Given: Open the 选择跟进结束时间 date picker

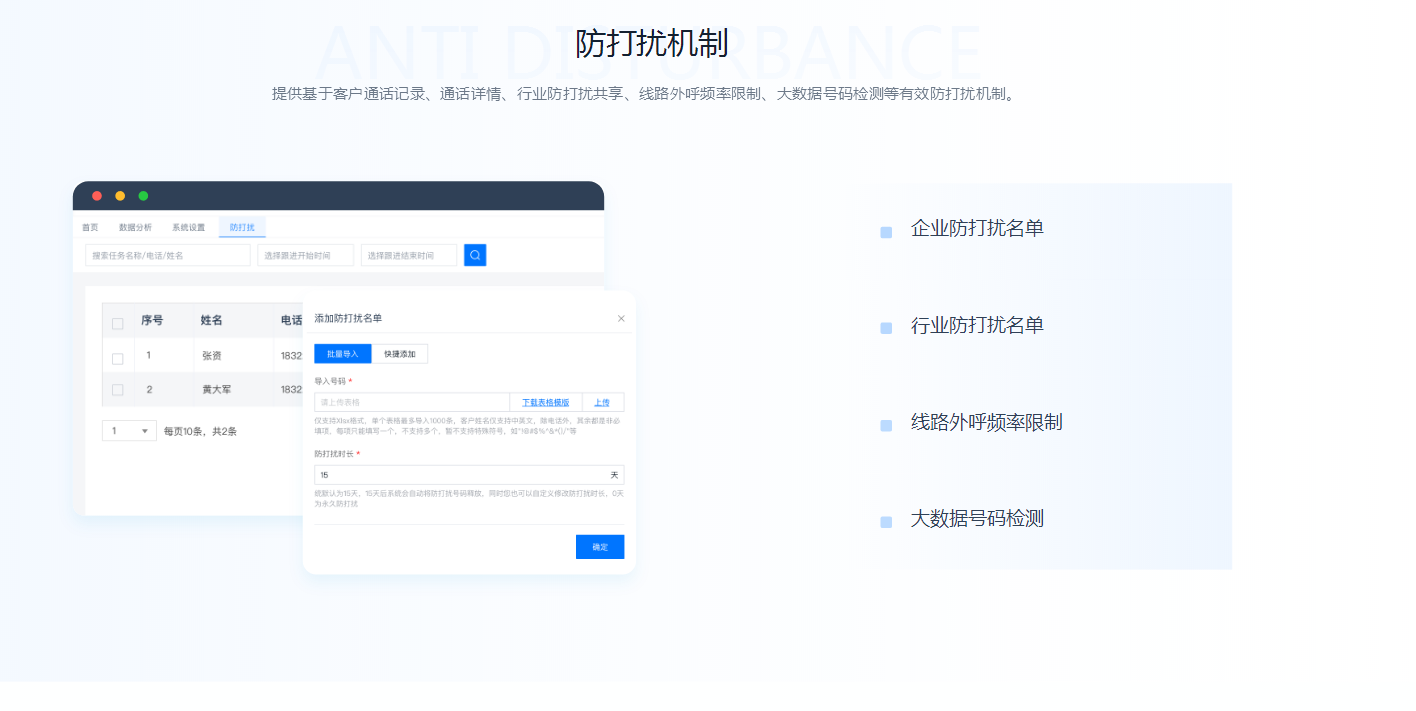Looking at the screenshot, I should [408, 256].
